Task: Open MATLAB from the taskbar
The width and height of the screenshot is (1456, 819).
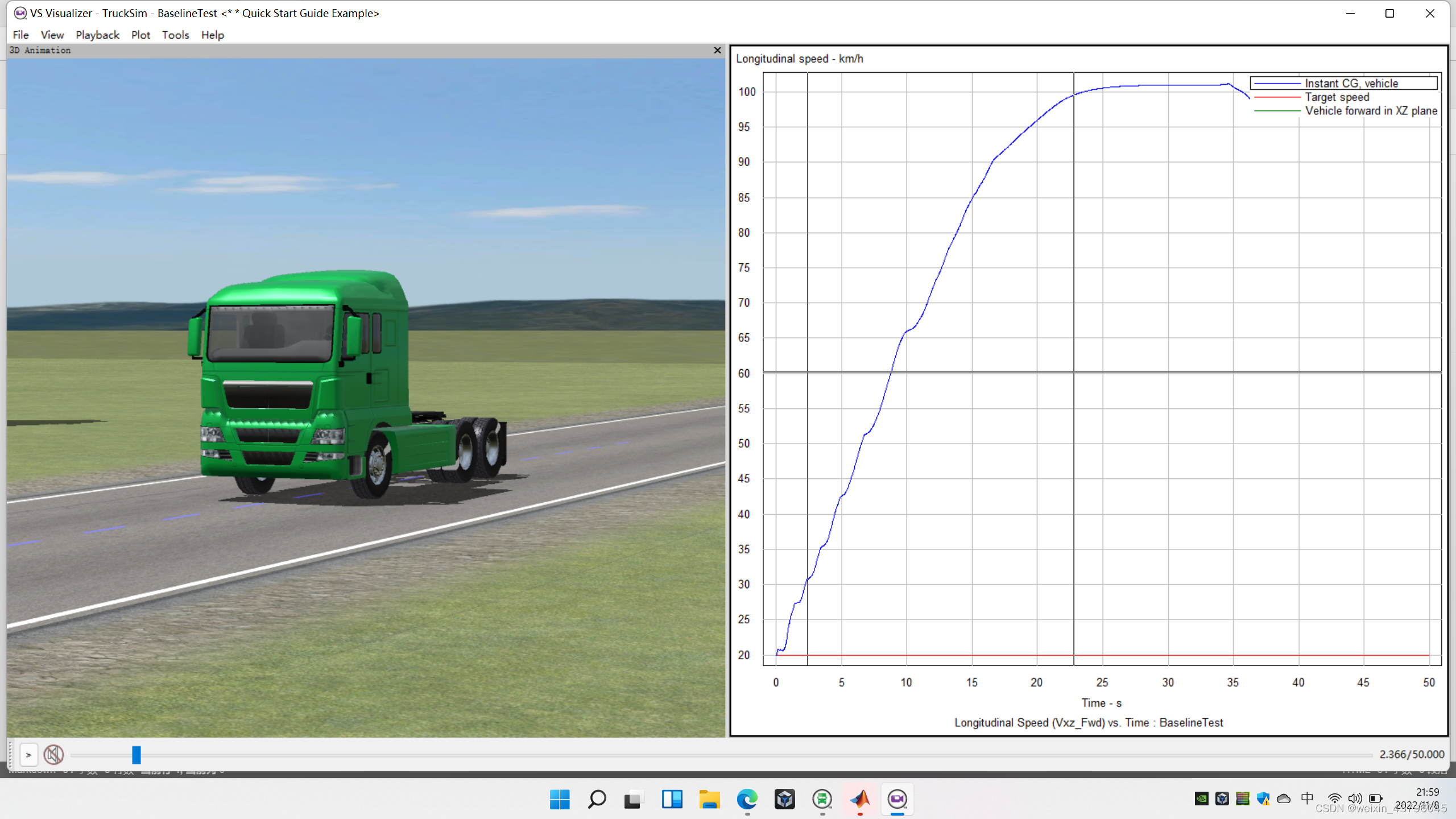Action: 861,799
